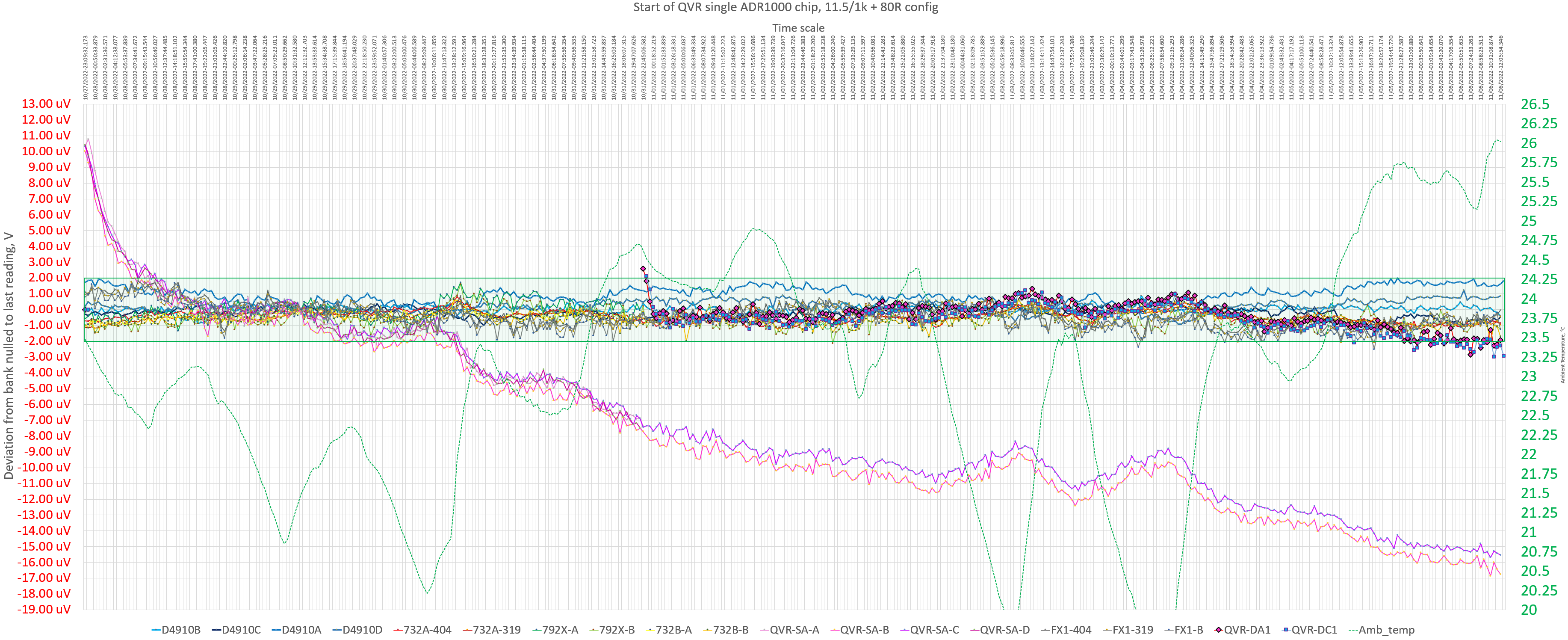Click the 23.75 temperature axis label
This screenshot has height=640, width=1568.
coord(1539,318)
